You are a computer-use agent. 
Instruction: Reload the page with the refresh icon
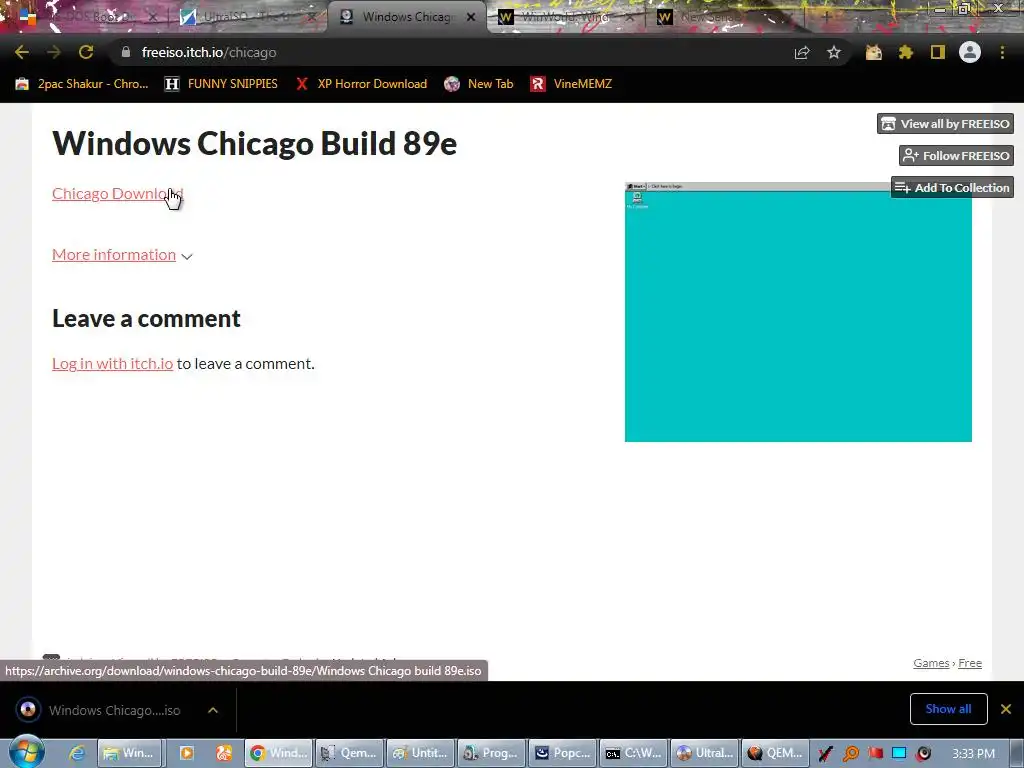pyautogui.click(x=86, y=52)
